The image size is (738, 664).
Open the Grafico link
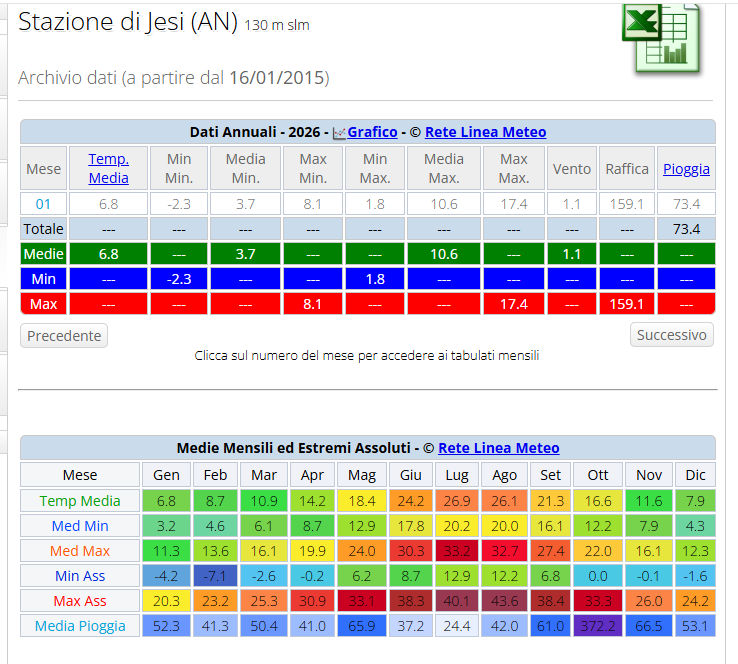pos(372,132)
